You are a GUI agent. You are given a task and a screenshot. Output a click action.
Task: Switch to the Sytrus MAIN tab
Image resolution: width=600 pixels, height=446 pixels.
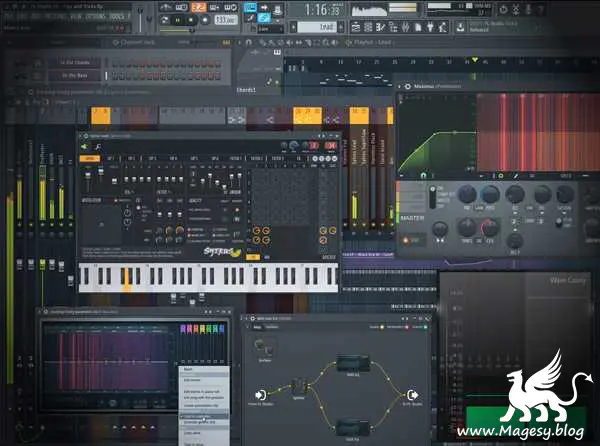point(90,158)
